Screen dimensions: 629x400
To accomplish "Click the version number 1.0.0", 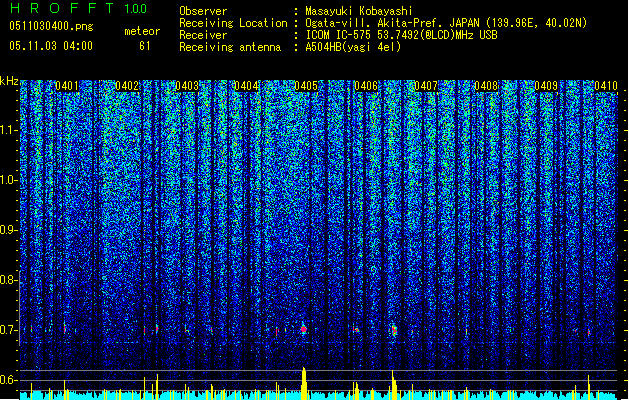I will pos(135,8).
